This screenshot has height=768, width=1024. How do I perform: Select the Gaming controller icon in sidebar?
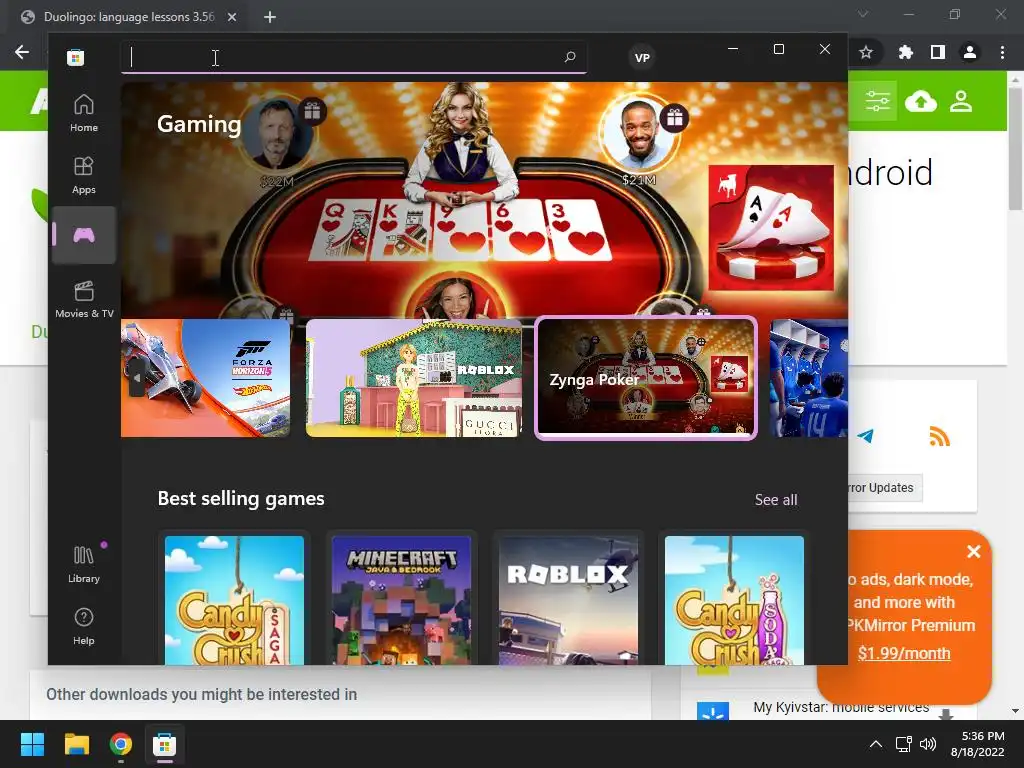(84, 235)
